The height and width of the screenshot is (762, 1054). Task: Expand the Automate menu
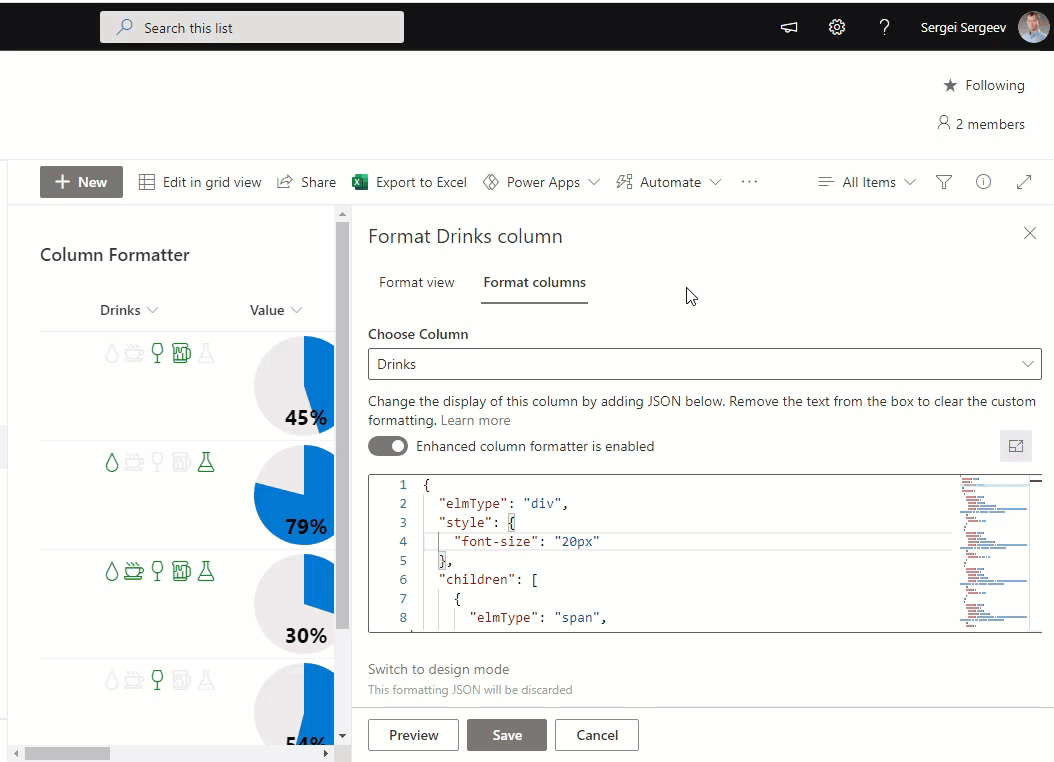668,182
